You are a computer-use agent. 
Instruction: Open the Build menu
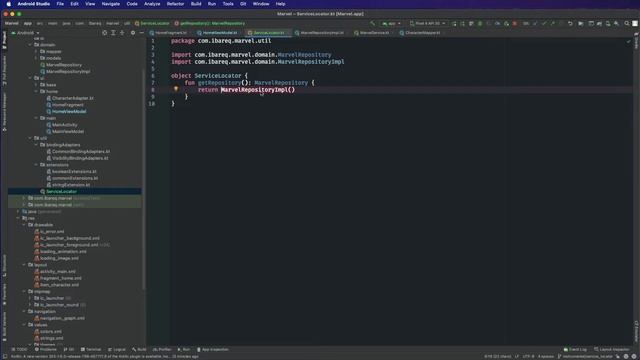[196, 4]
